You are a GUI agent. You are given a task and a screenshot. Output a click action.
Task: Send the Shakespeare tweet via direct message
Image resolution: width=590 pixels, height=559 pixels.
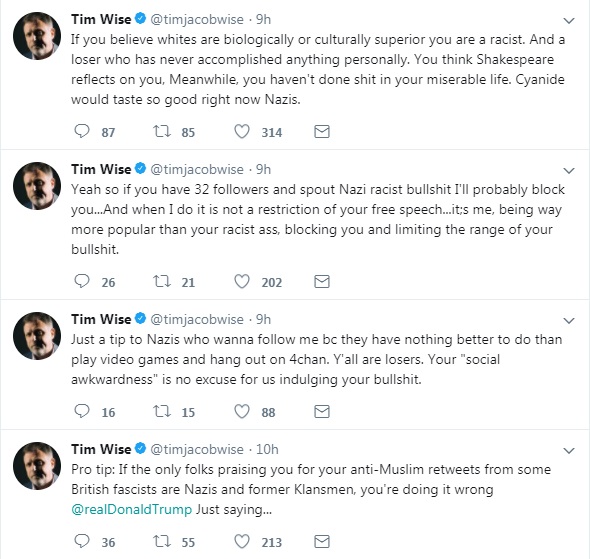(x=322, y=131)
